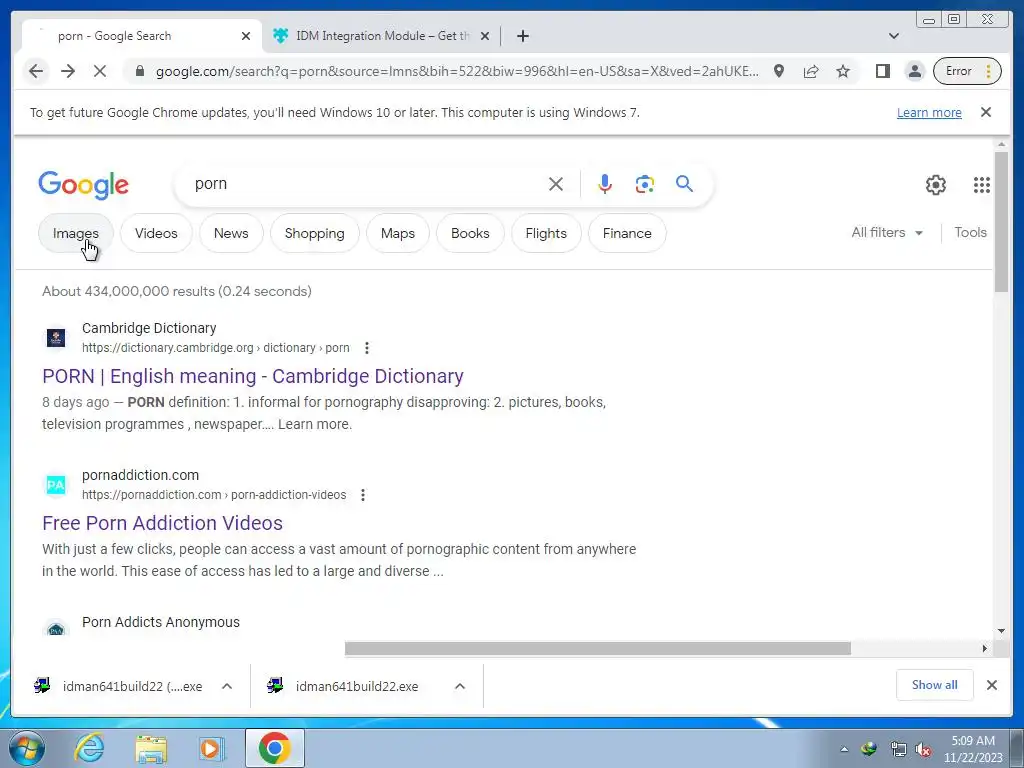Share this page via the share icon
1024x768 pixels.
tap(810, 71)
